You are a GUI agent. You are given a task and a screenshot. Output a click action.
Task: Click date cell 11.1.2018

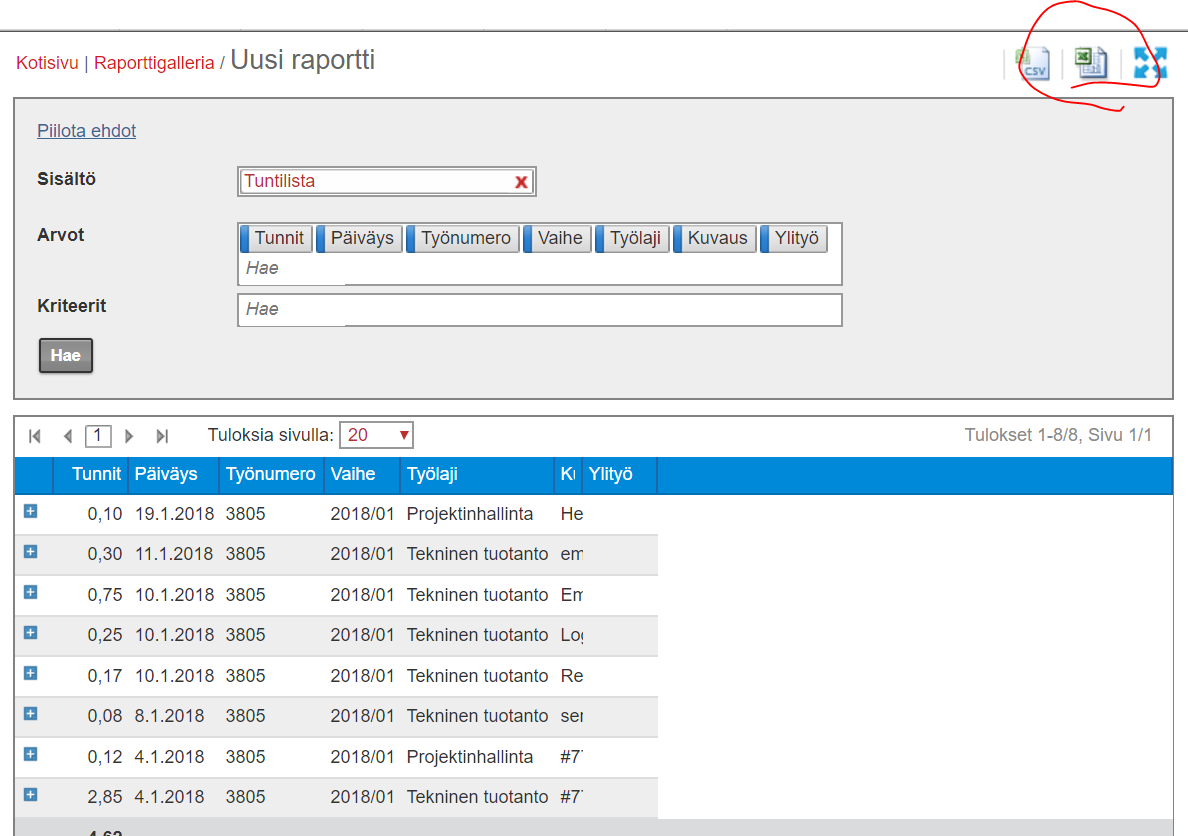(174, 554)
